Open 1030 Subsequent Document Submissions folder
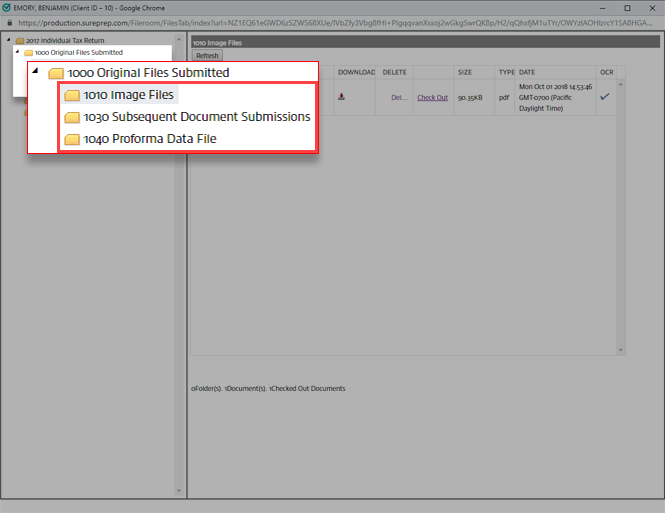The image size is (665, 513). 197,117
